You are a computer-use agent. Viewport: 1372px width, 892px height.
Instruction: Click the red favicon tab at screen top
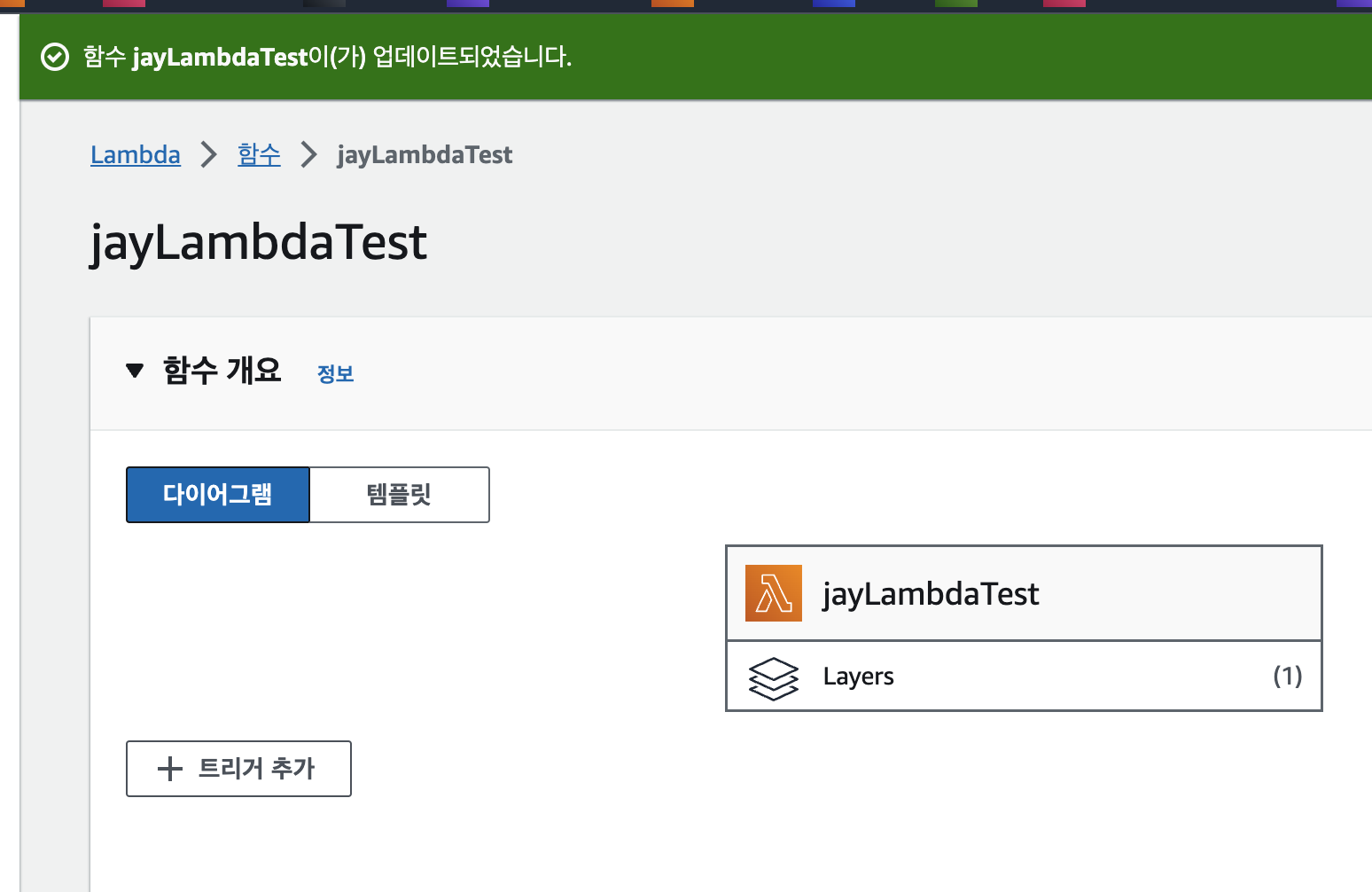coord(124,6)
